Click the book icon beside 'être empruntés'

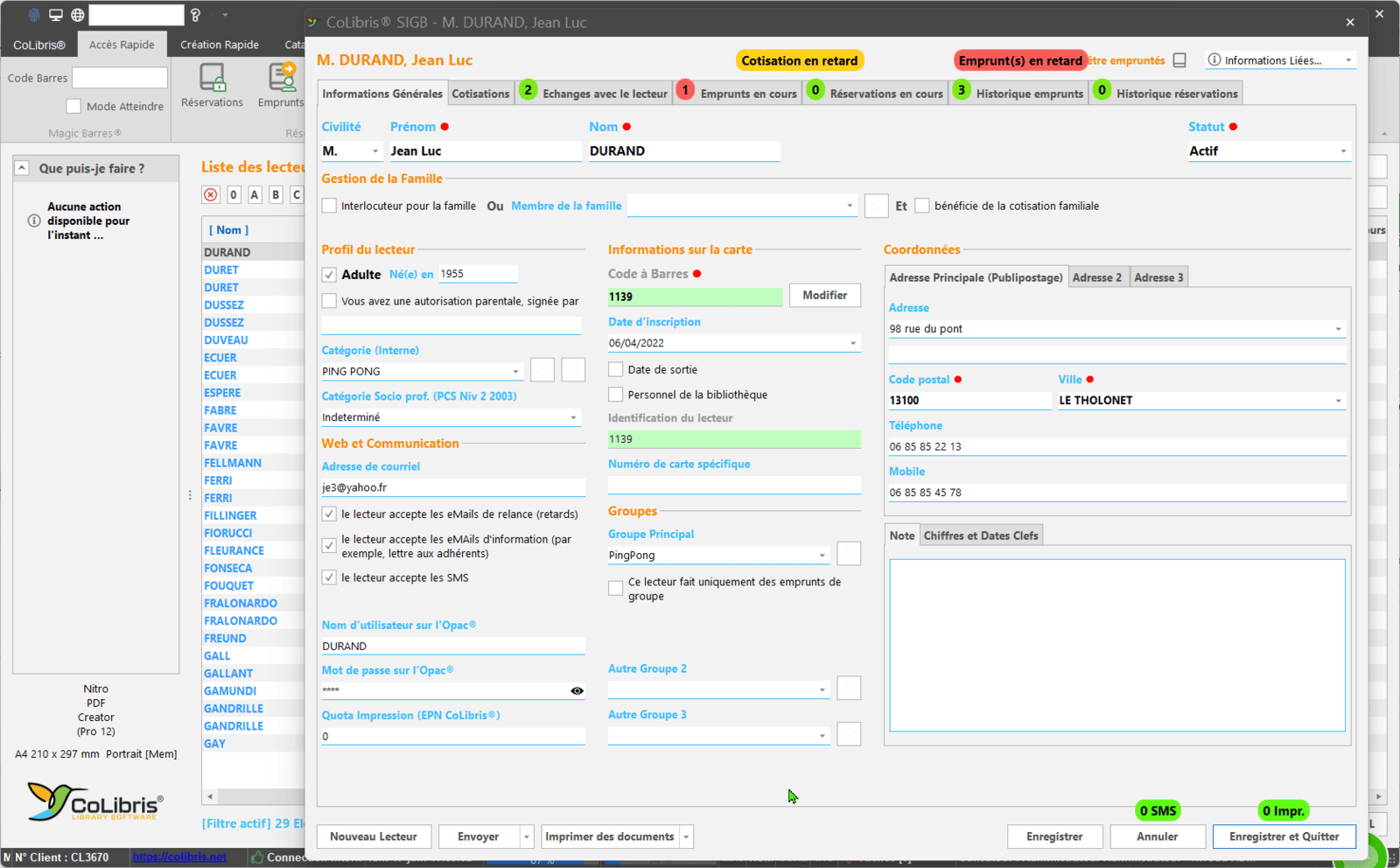tap(1179, 60)
